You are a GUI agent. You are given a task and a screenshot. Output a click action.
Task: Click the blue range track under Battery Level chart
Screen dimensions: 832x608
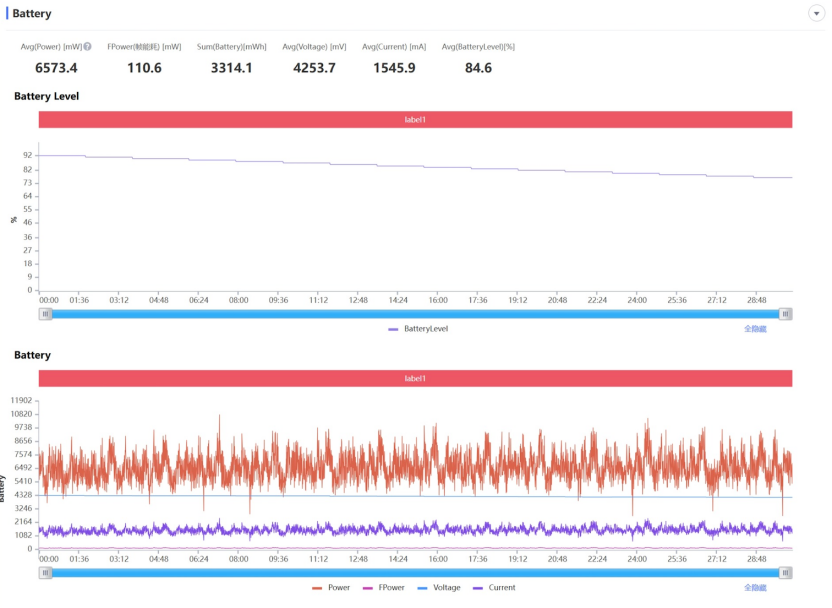(415, 313)
